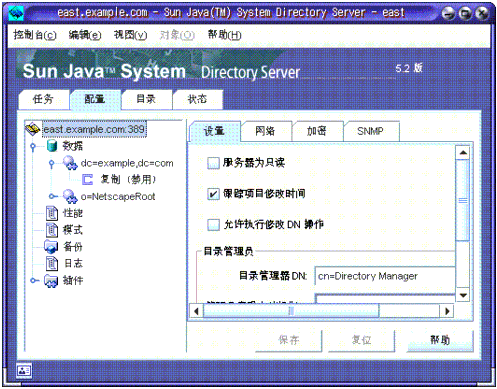The height and width of the screenshot is (389, 497).
Task: Click the 日志 document icon
Action: (x=52, y=264)
